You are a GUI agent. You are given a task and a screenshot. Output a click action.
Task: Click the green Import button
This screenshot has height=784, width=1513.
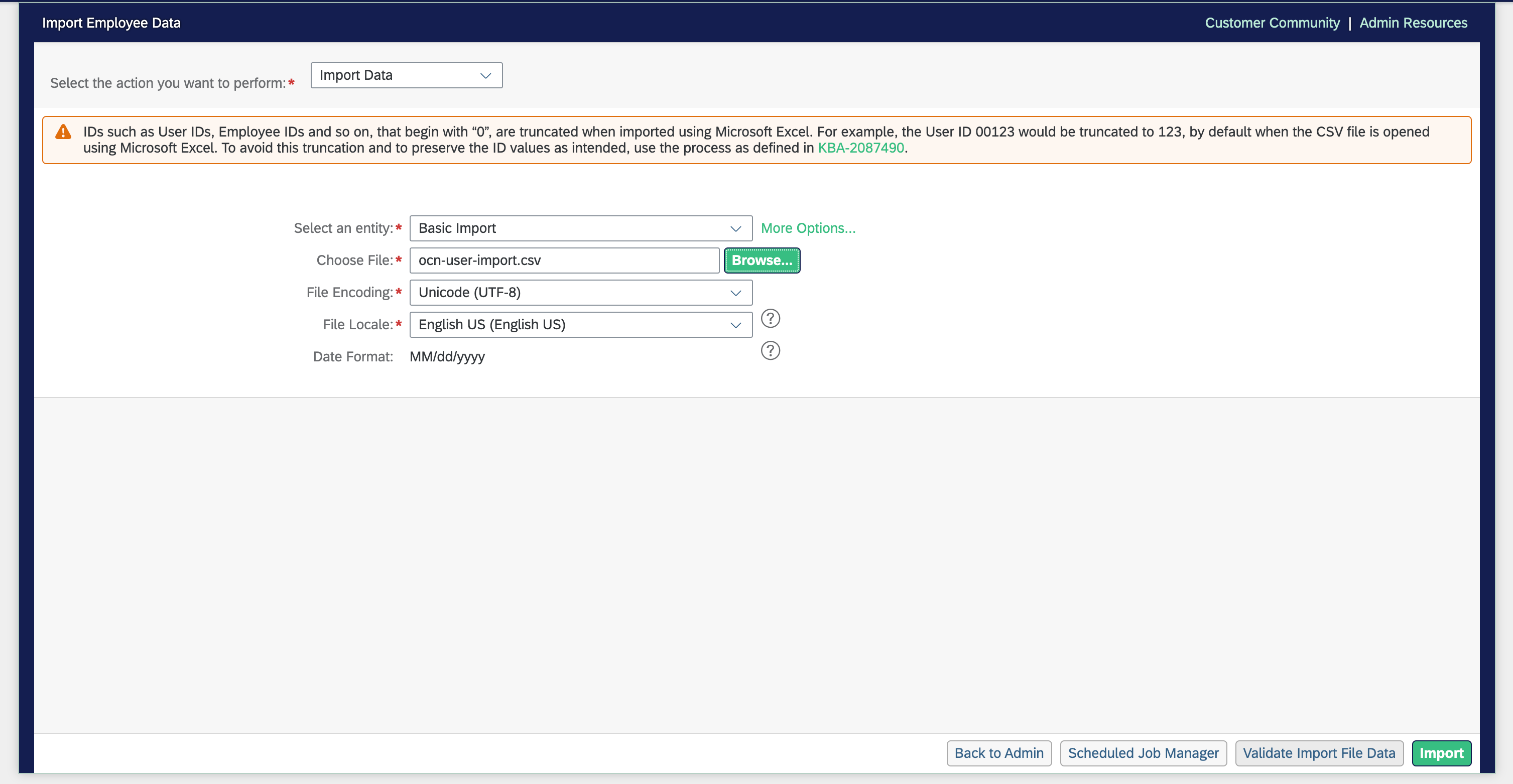pyautogui.click(x=1441, y=753)
